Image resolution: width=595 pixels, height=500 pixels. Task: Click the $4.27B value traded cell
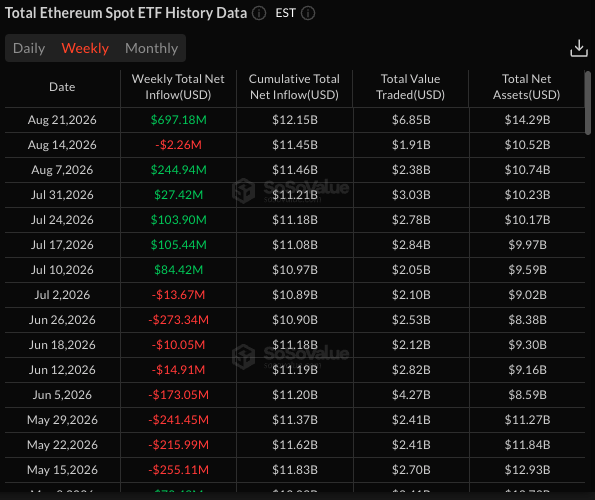click(411, 395)
